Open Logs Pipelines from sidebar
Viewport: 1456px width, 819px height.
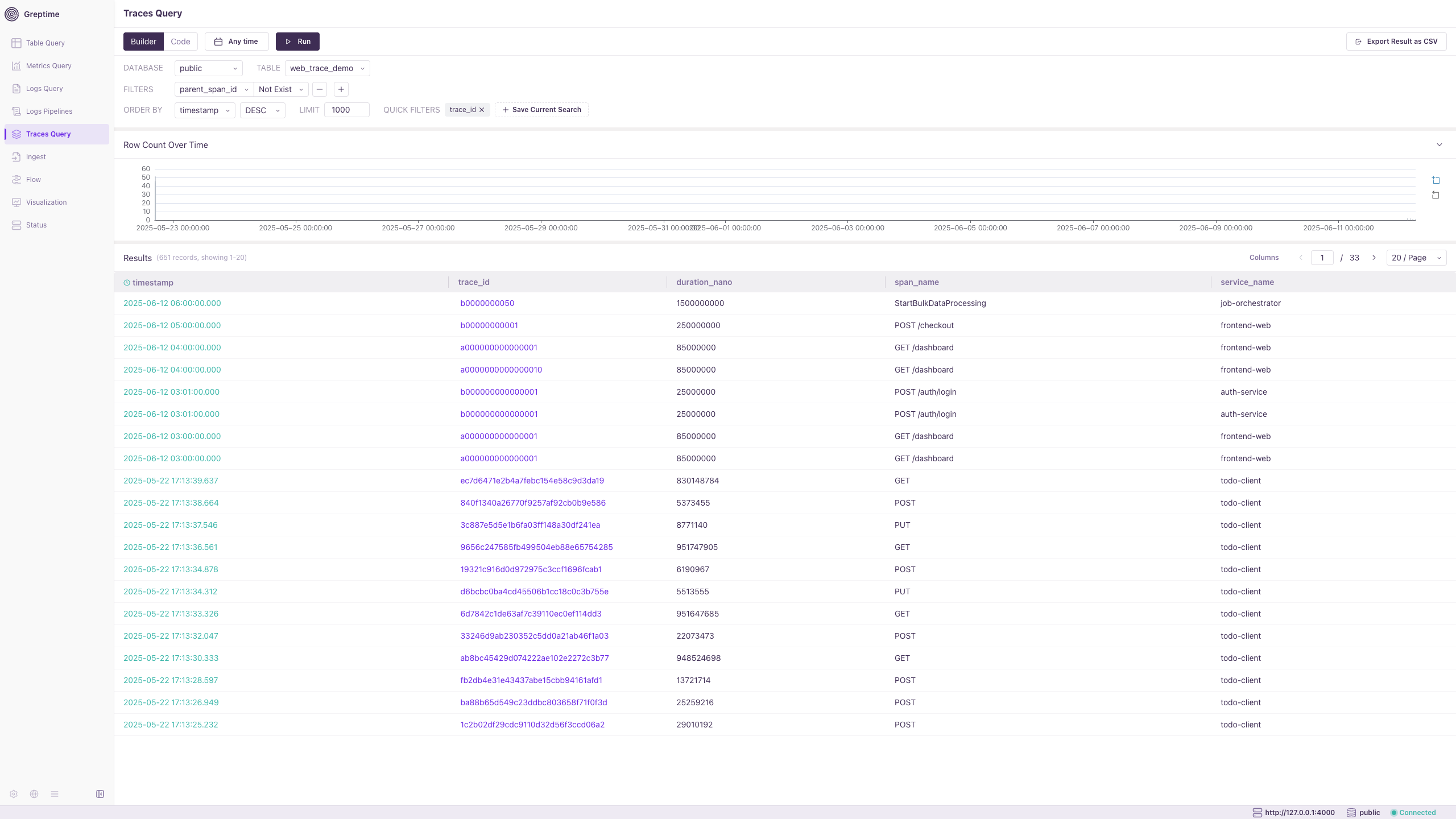coord(49,111)
